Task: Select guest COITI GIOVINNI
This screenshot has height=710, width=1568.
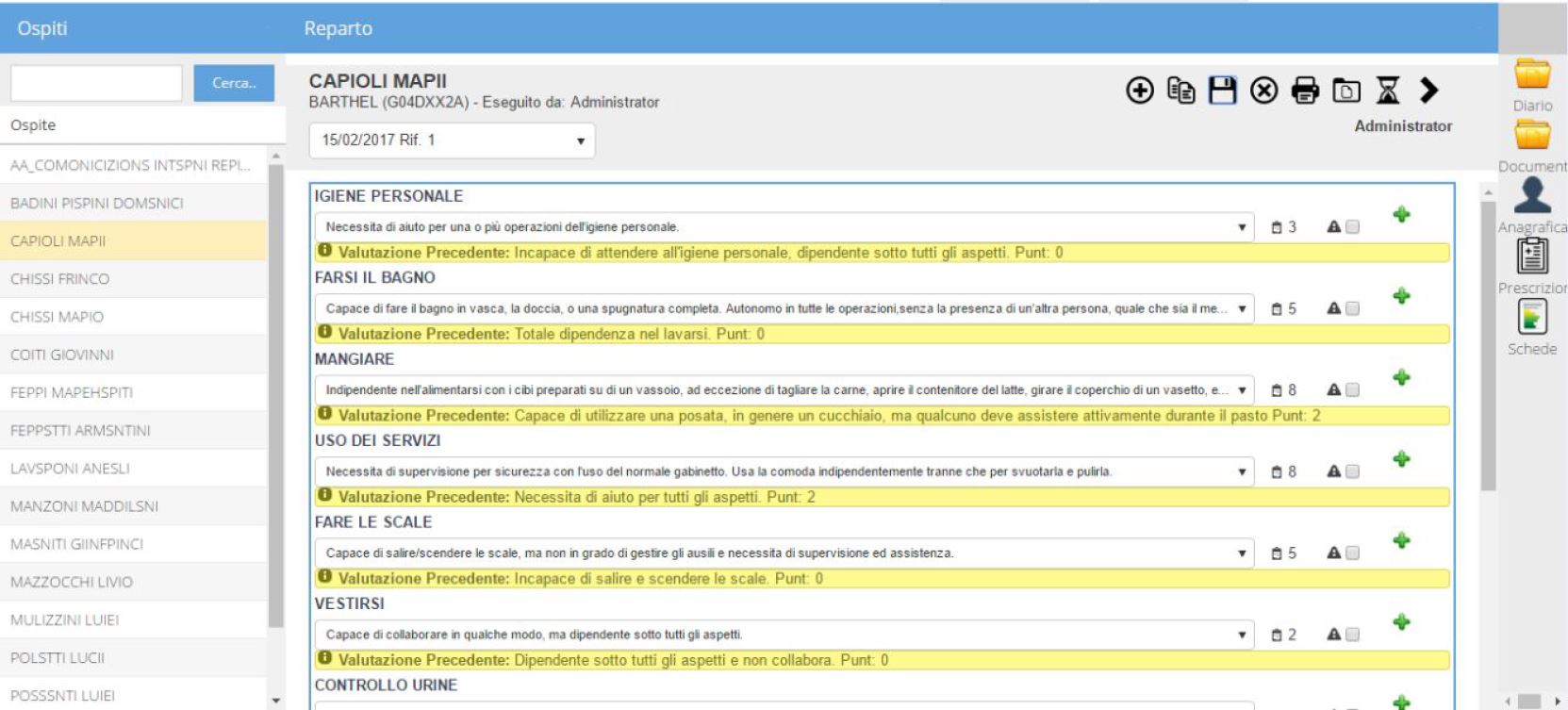Action: pos(134,355)
